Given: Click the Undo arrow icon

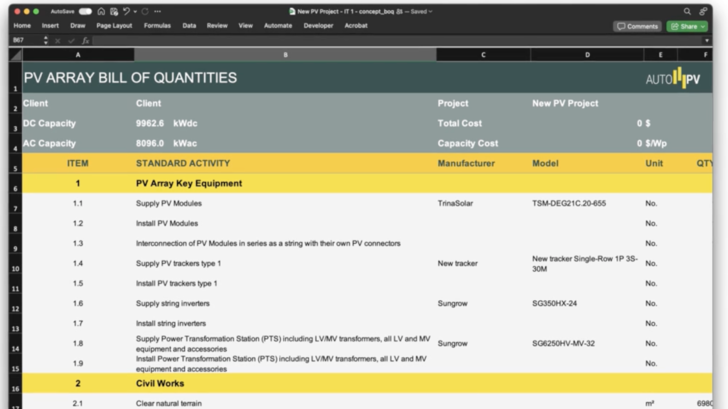Looking at the screenshot, I should click(x=125, y=11).
